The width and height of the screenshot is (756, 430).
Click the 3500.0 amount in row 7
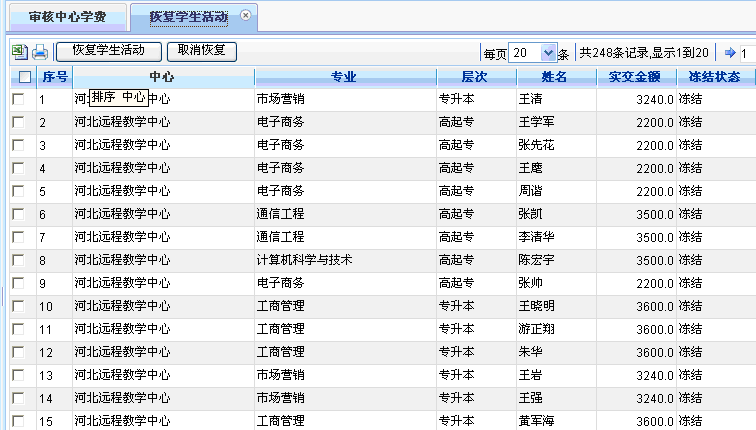pyautogui.click(x=655, y=238)
